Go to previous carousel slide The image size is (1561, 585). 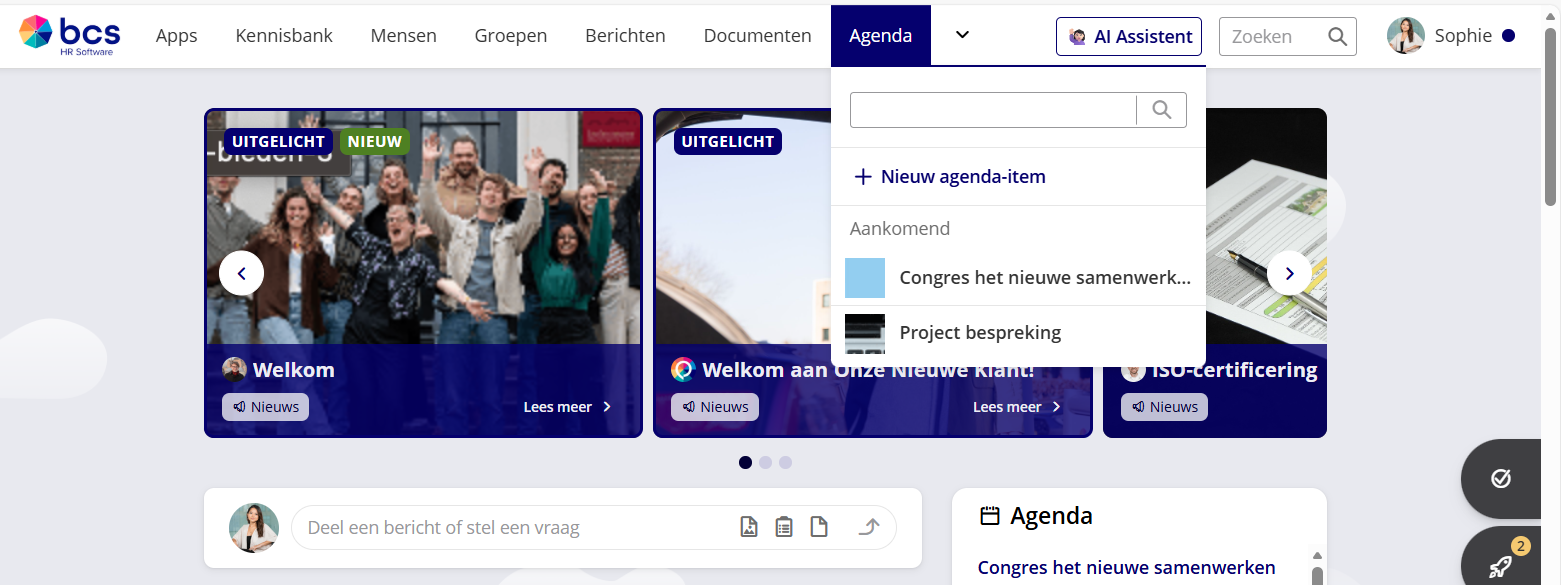[x=241, y=273]
